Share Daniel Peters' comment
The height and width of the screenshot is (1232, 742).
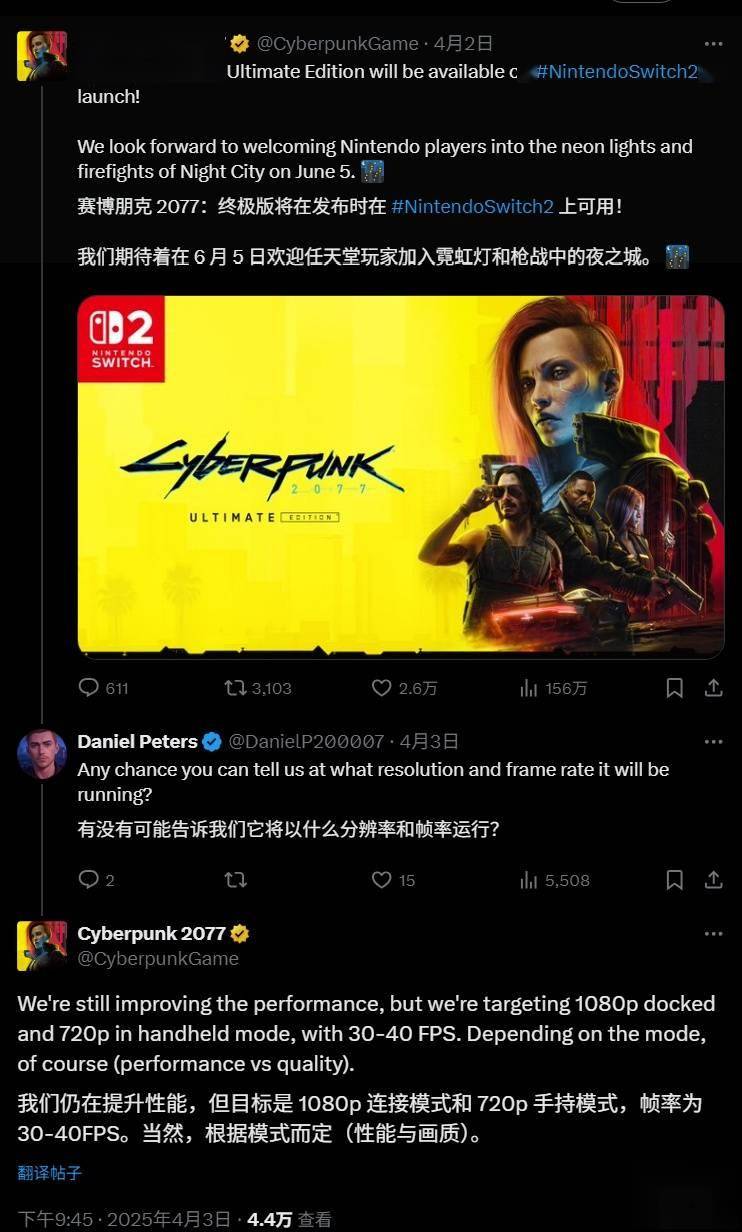tap(714, 880)
